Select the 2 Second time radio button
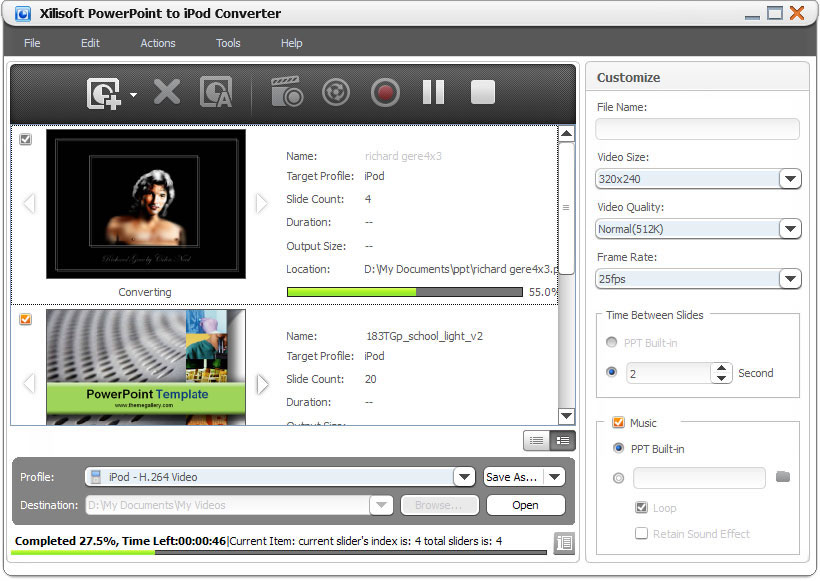Image resolution: width=820 pixels, height=581 pixels. tap(613, 372)
